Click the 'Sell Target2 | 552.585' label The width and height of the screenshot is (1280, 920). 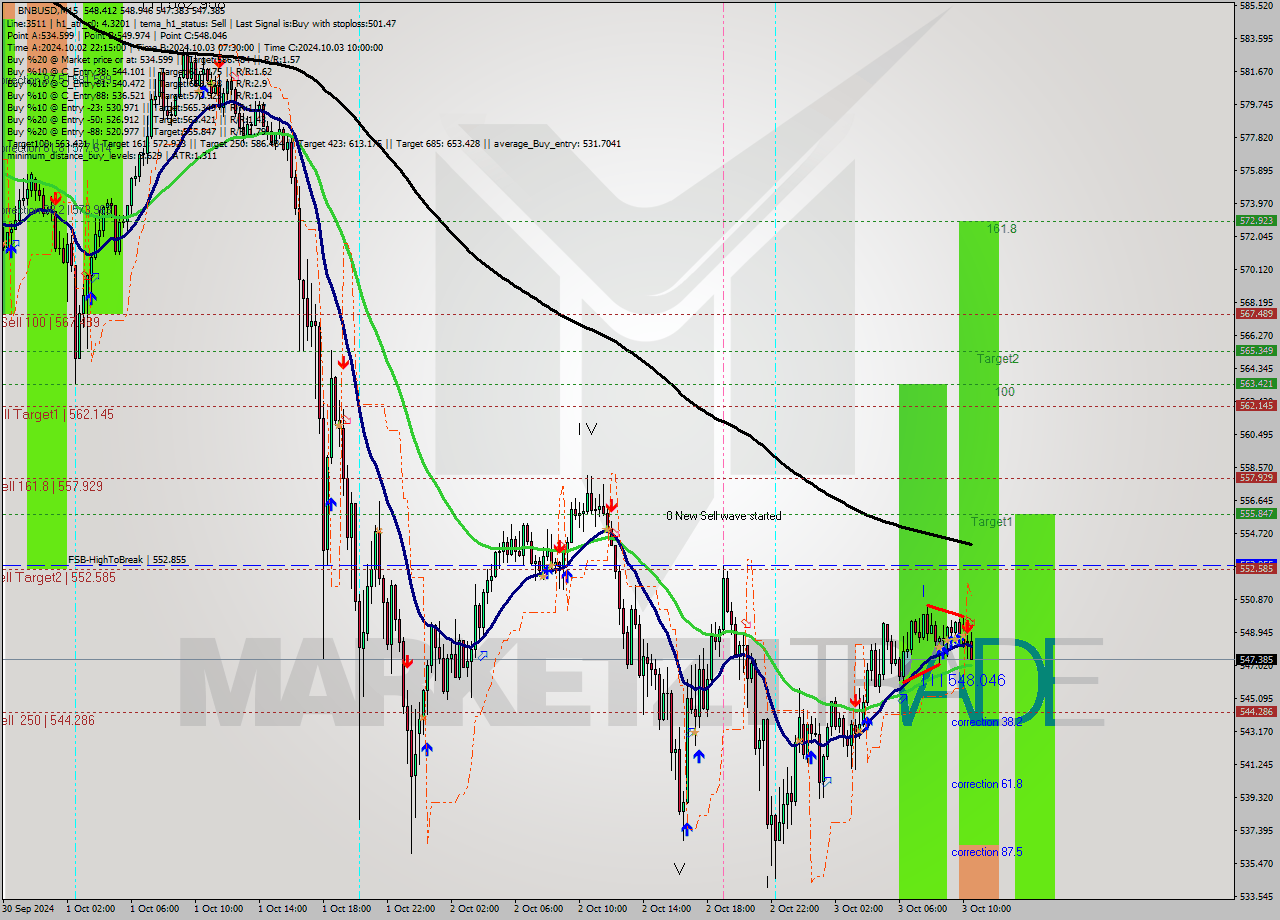(x=58, y=577)
